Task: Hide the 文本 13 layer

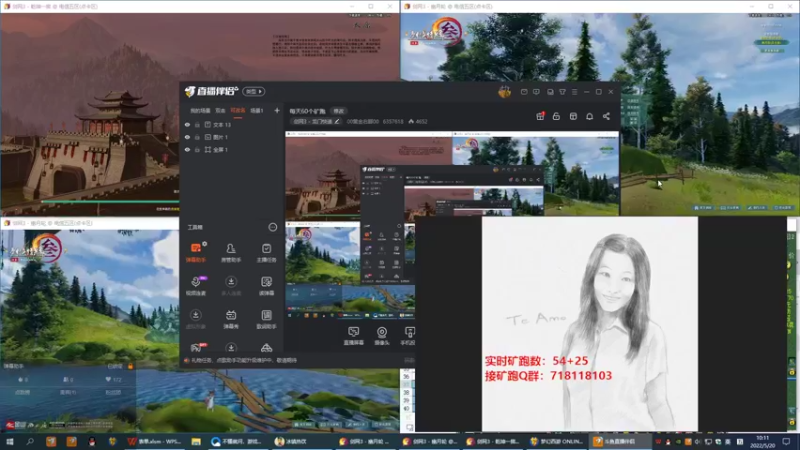Action: click(x=187, y=124)
